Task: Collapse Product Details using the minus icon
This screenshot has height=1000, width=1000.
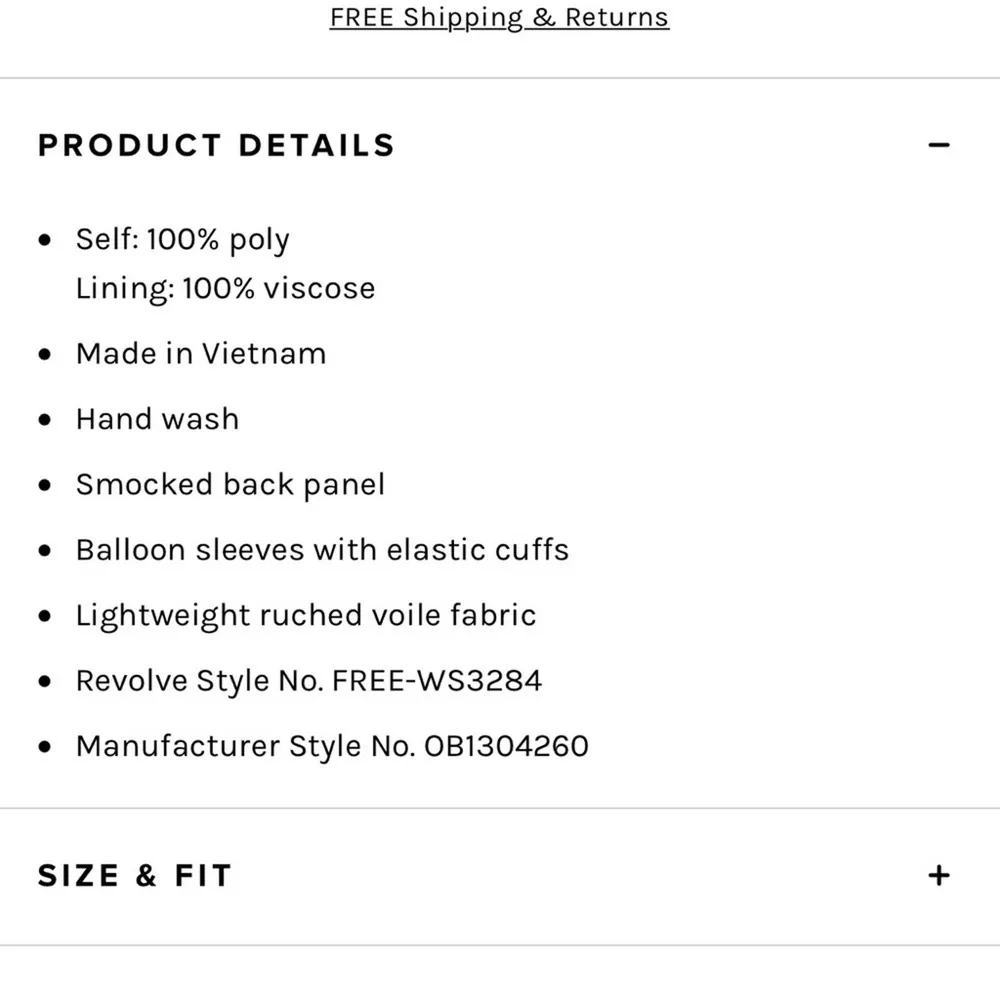Action: tap(938, 146)
